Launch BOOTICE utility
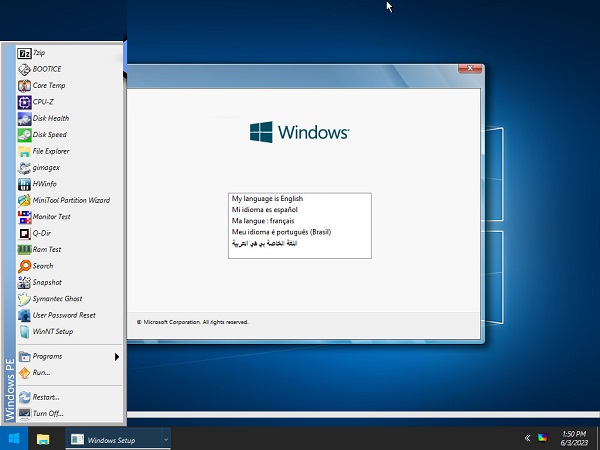Viewport: 600px width, 450px height. pyautogui.click(x=46, y=69)
